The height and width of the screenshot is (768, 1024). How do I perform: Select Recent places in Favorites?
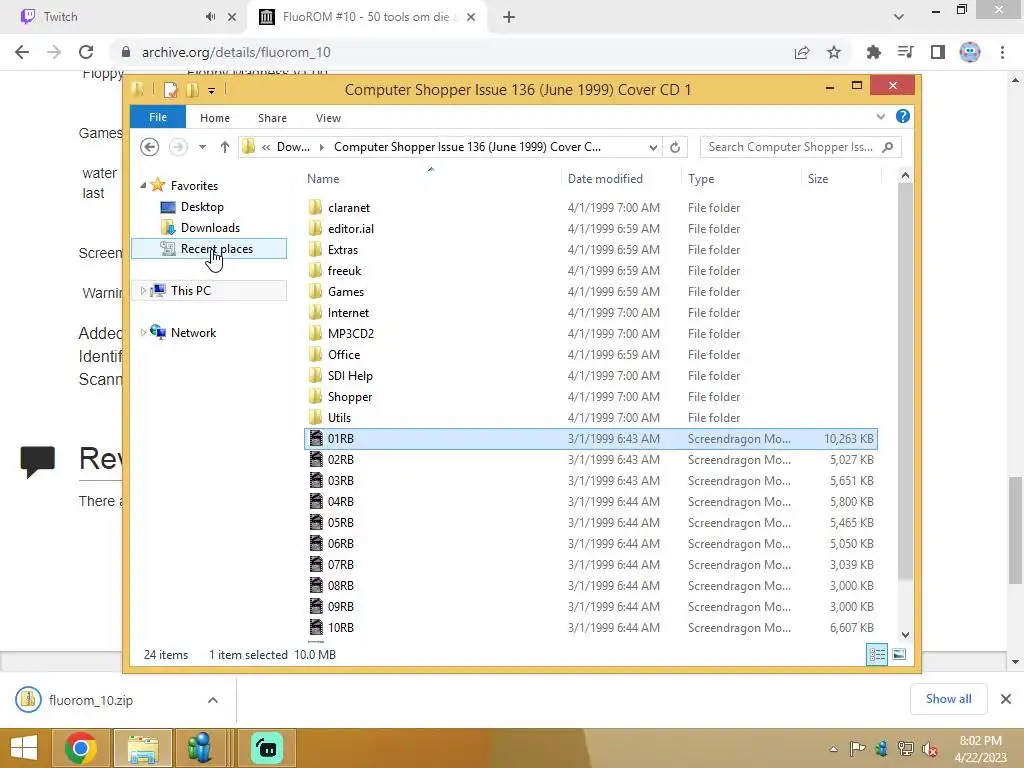coord(209,249)
